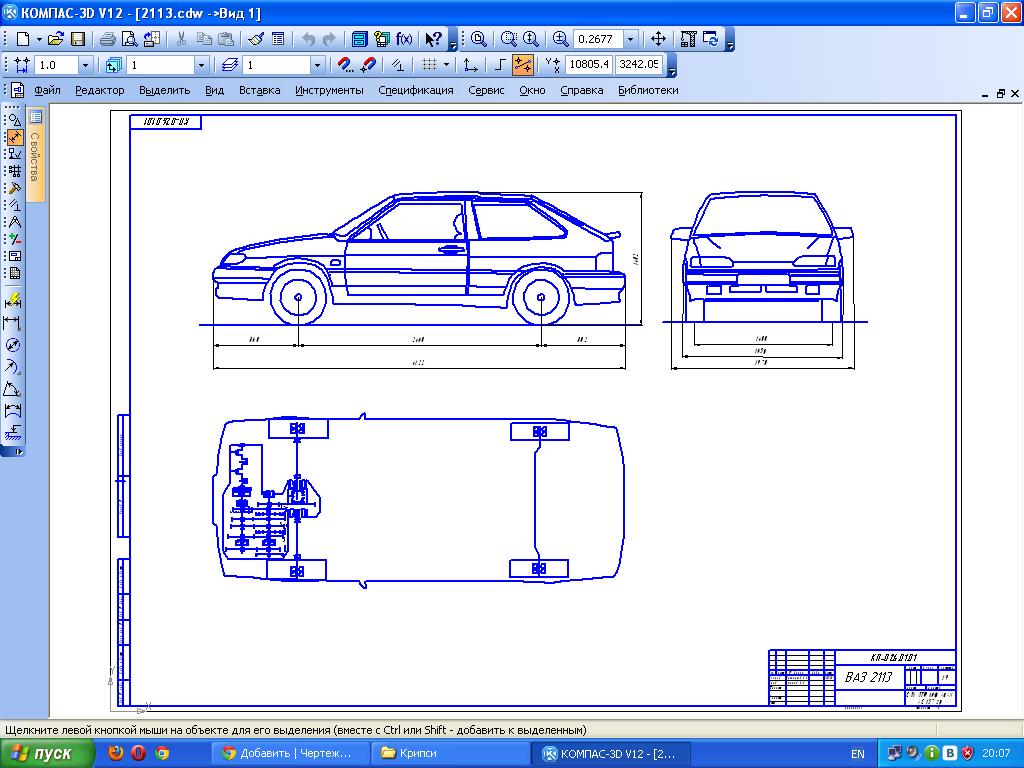Select the linear dimension tool
The image size is (1024, 768).
[x=13, y=323]
